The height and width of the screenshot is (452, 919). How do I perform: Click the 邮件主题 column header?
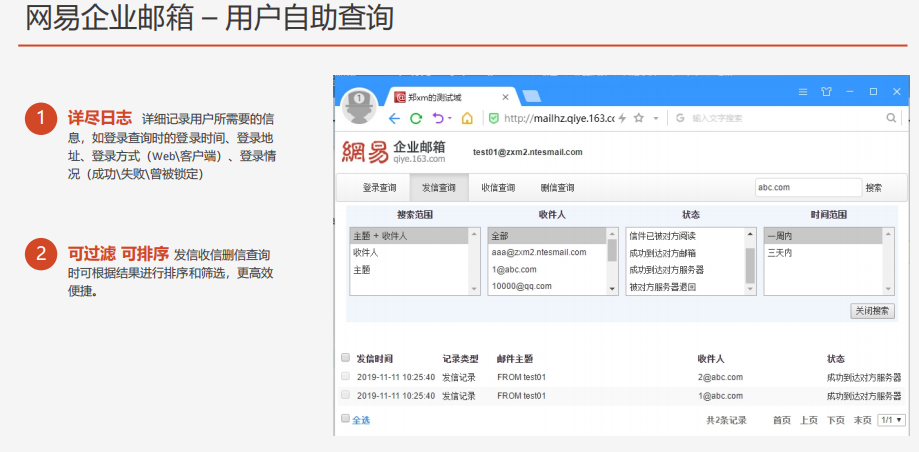pos(515,359)
